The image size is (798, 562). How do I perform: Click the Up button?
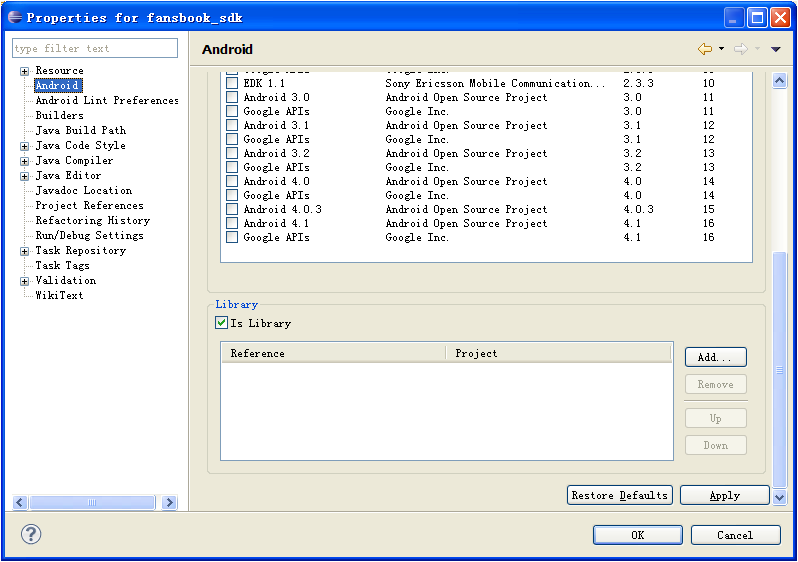click(716, 418)
